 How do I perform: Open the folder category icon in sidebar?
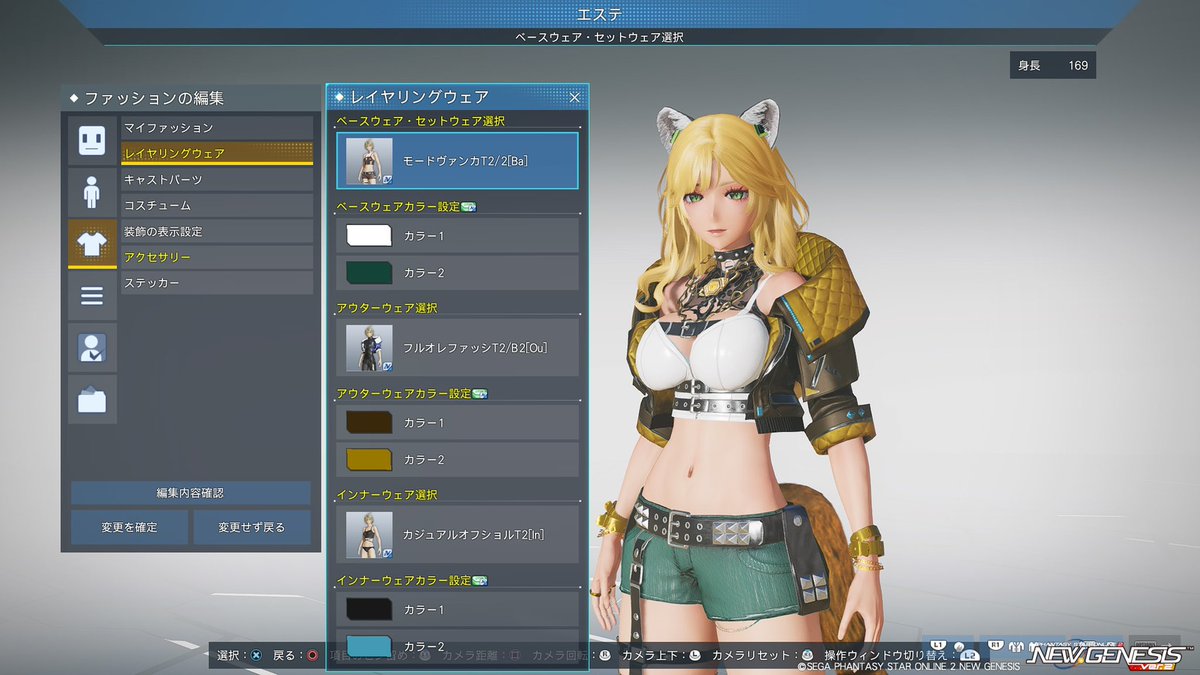92,399
